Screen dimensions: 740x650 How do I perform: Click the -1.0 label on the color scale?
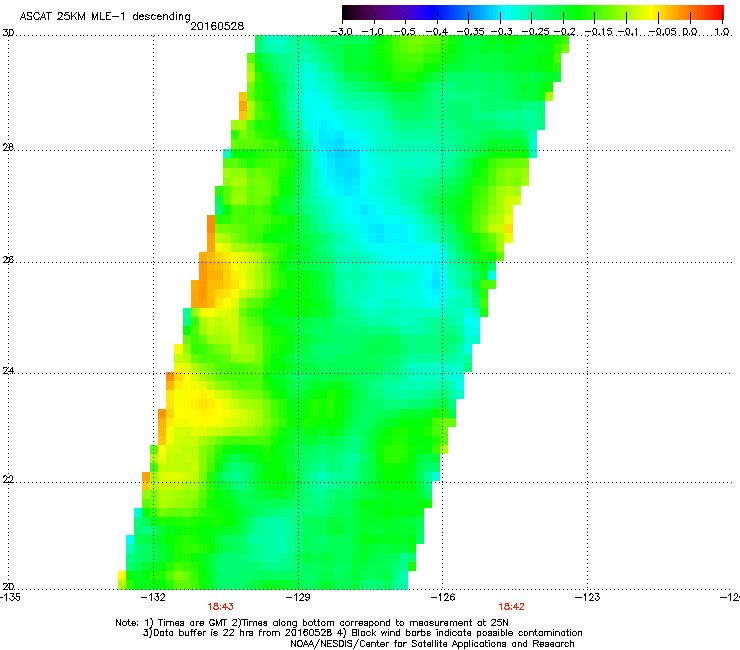(x=373, y=32)
